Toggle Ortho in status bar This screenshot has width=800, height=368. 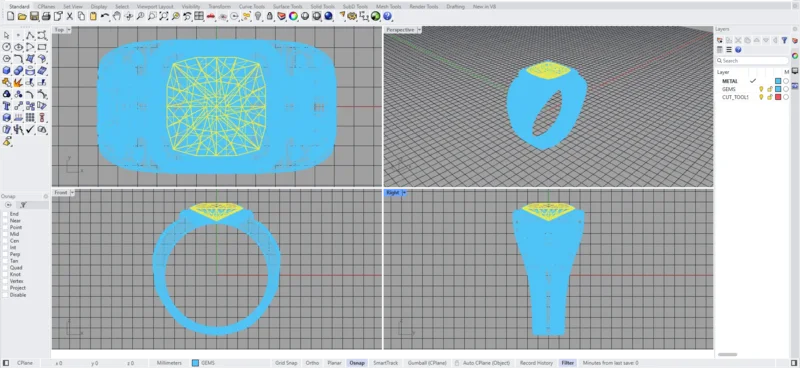point(312,363)
